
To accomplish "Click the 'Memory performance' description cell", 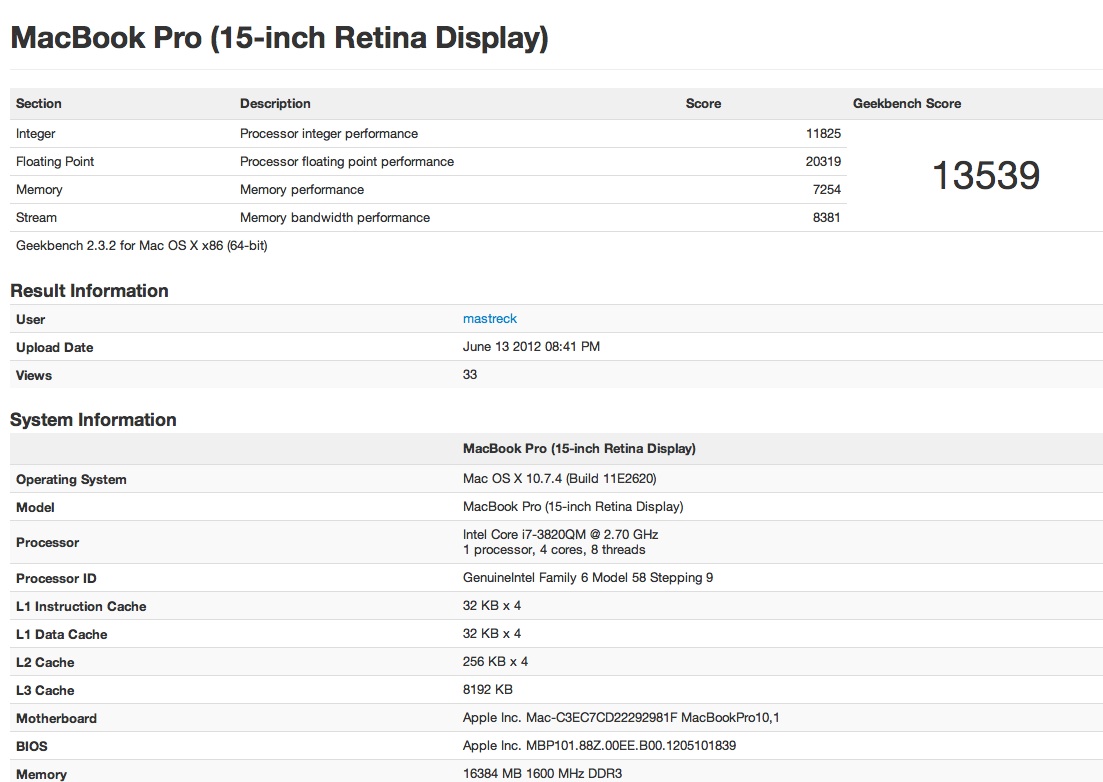I will pyautogui.click(x=302, y=190).
